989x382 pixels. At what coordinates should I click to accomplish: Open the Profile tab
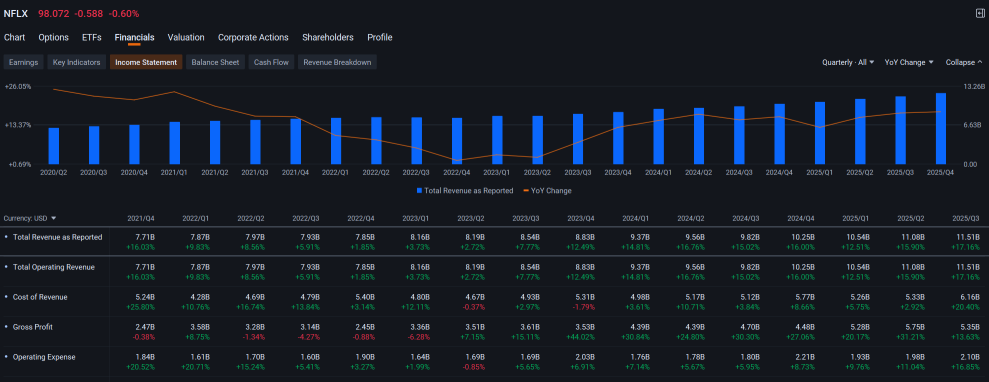pyautogui.click(x=380, y=37)
